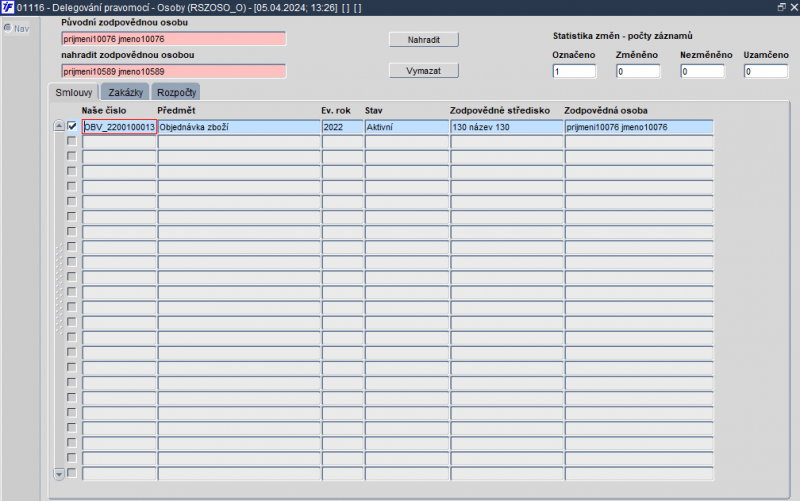The width and height of the screenshot is (800, 501).
Task: Open the Zakázky tab
Action: click(x=126, y=92)
